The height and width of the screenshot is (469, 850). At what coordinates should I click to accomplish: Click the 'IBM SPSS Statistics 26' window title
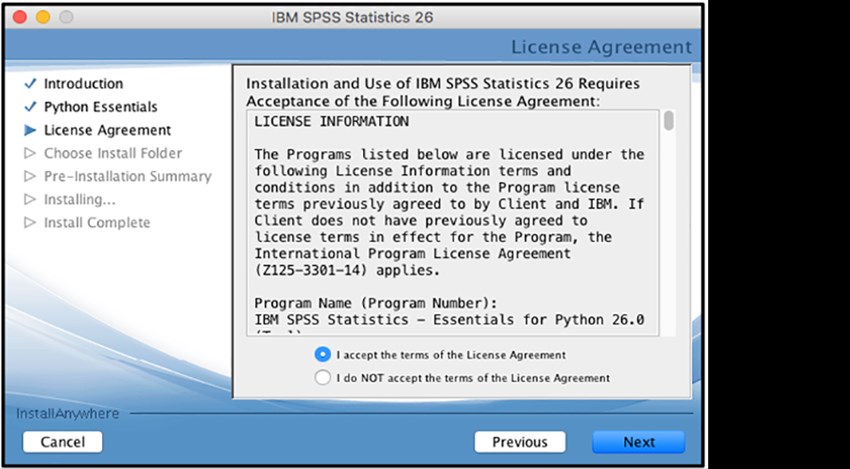352,17
